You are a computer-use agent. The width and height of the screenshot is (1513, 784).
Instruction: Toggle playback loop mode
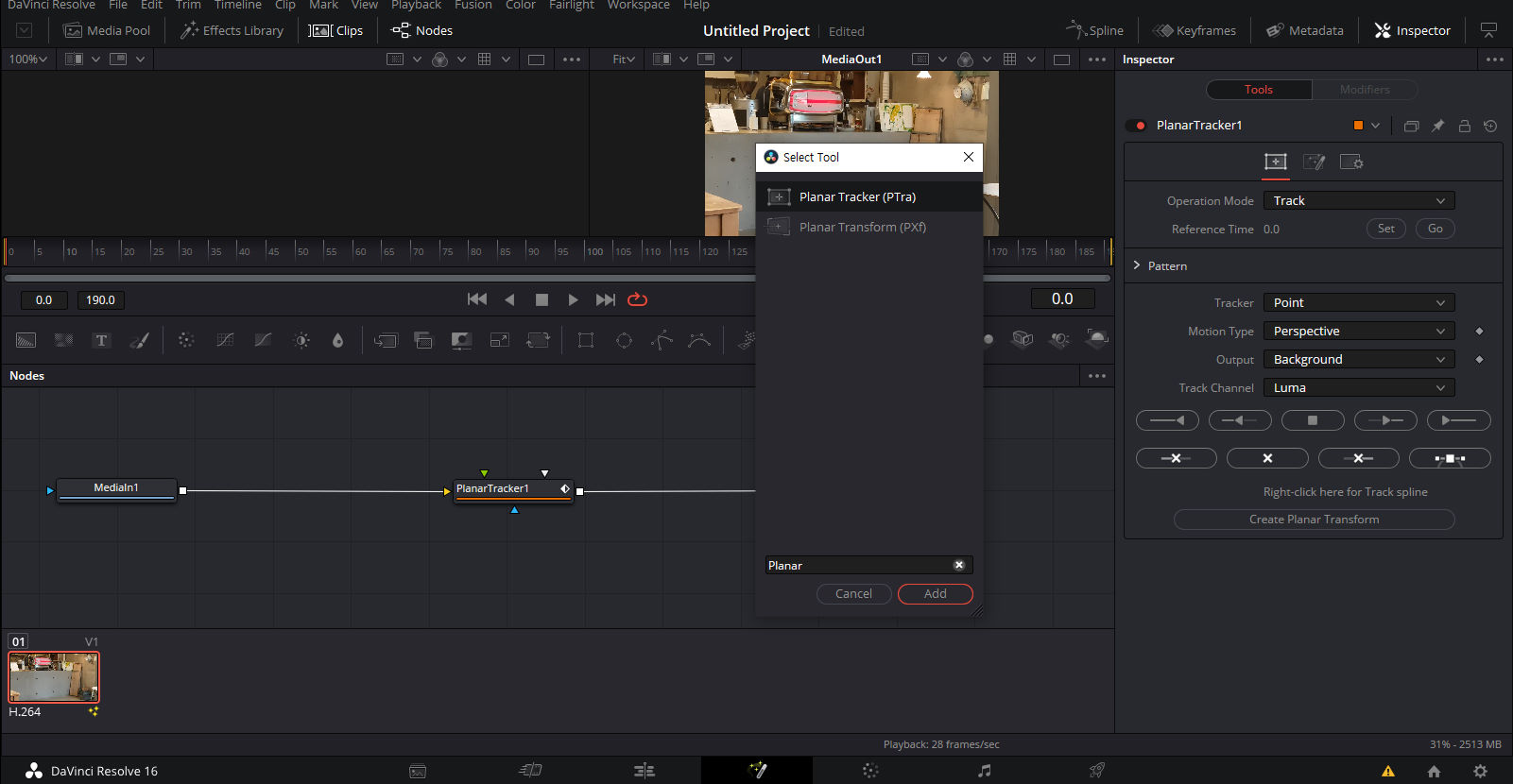click(638, 299)
